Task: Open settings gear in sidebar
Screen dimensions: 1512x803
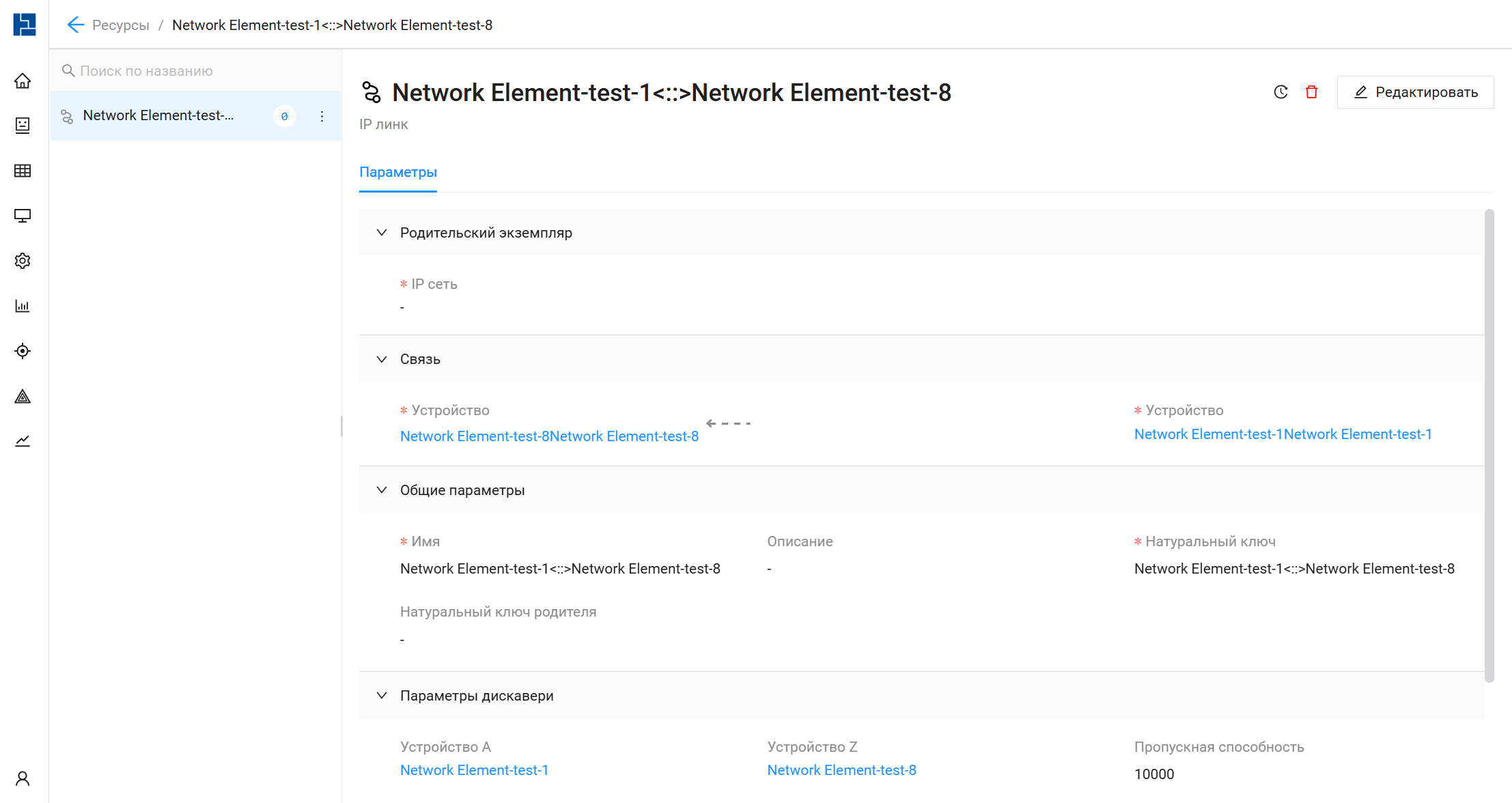Action: coord(23,261)
